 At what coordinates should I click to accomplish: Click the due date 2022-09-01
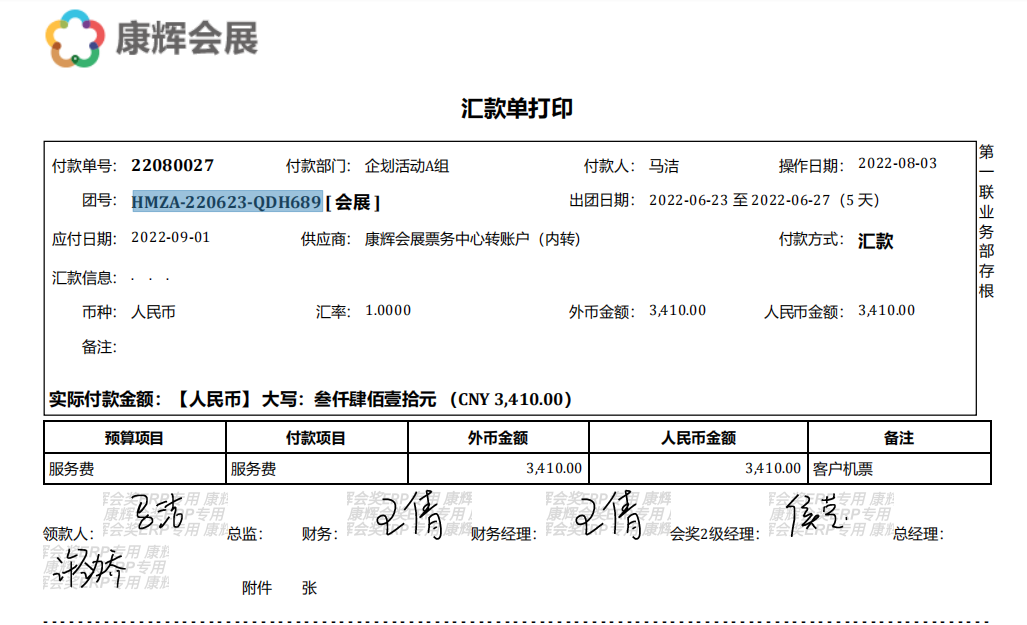[x=171, y=238]
